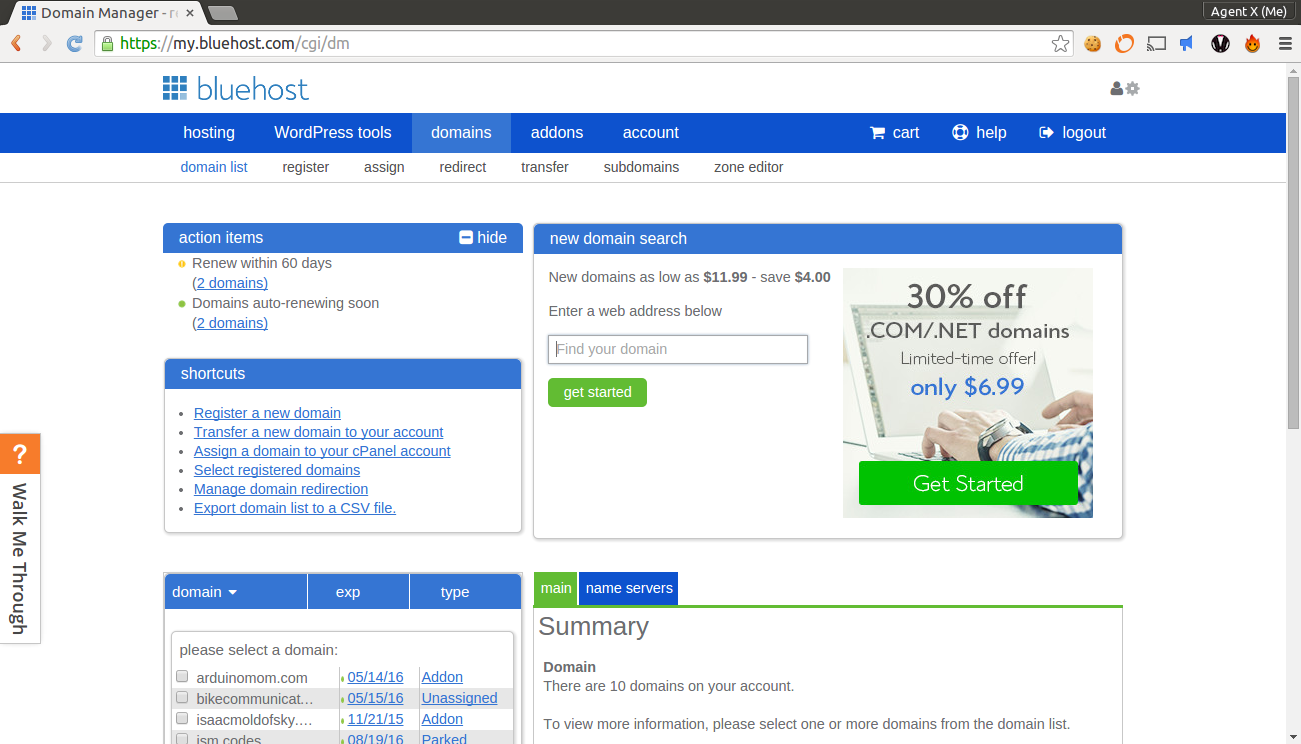Open the user settings gear icon

click(1132, 88)
